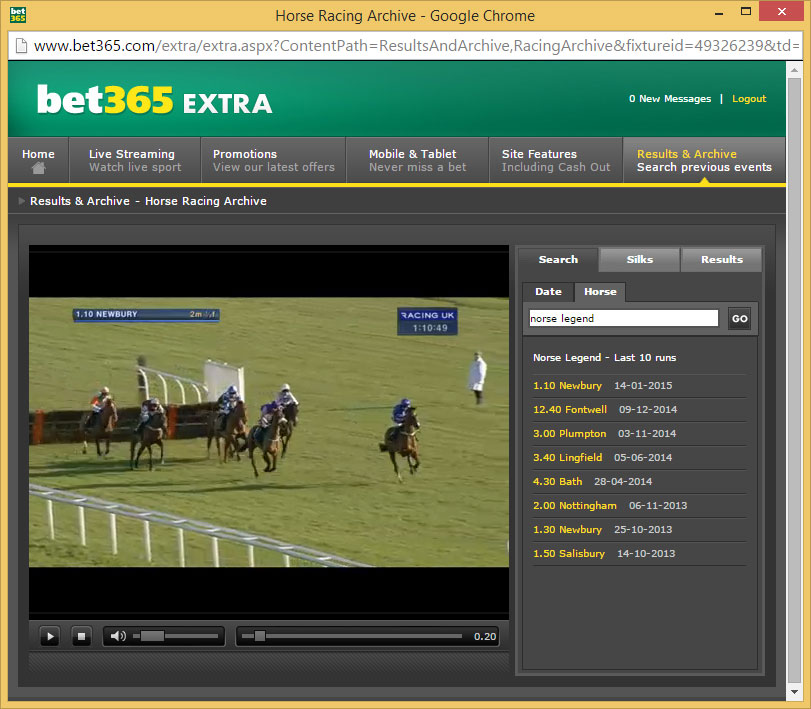Click the horse name search field
The height and width of the screenshot is (709, 811).
click(624, 318)
